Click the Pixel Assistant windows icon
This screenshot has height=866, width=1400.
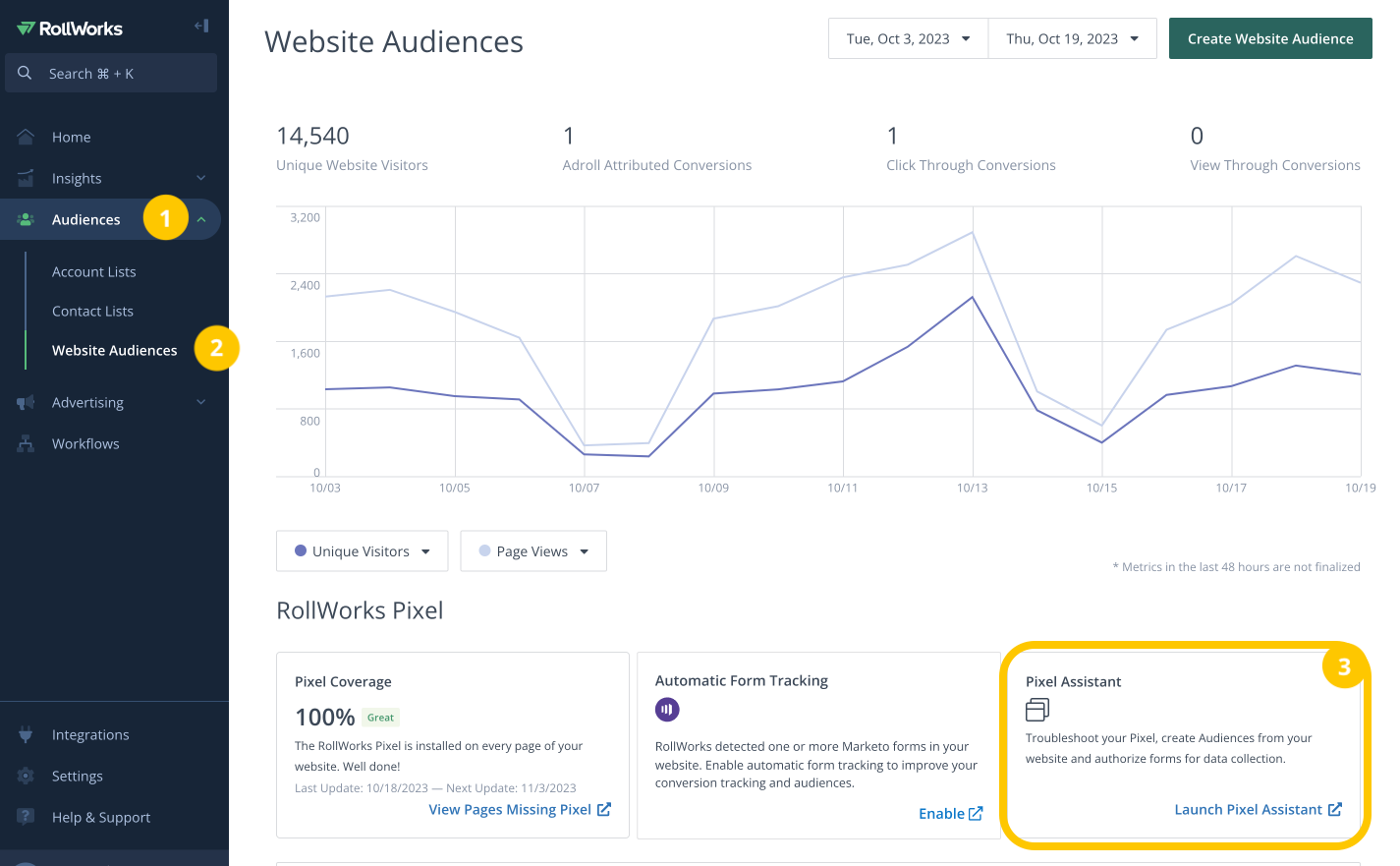point(1037,709)
